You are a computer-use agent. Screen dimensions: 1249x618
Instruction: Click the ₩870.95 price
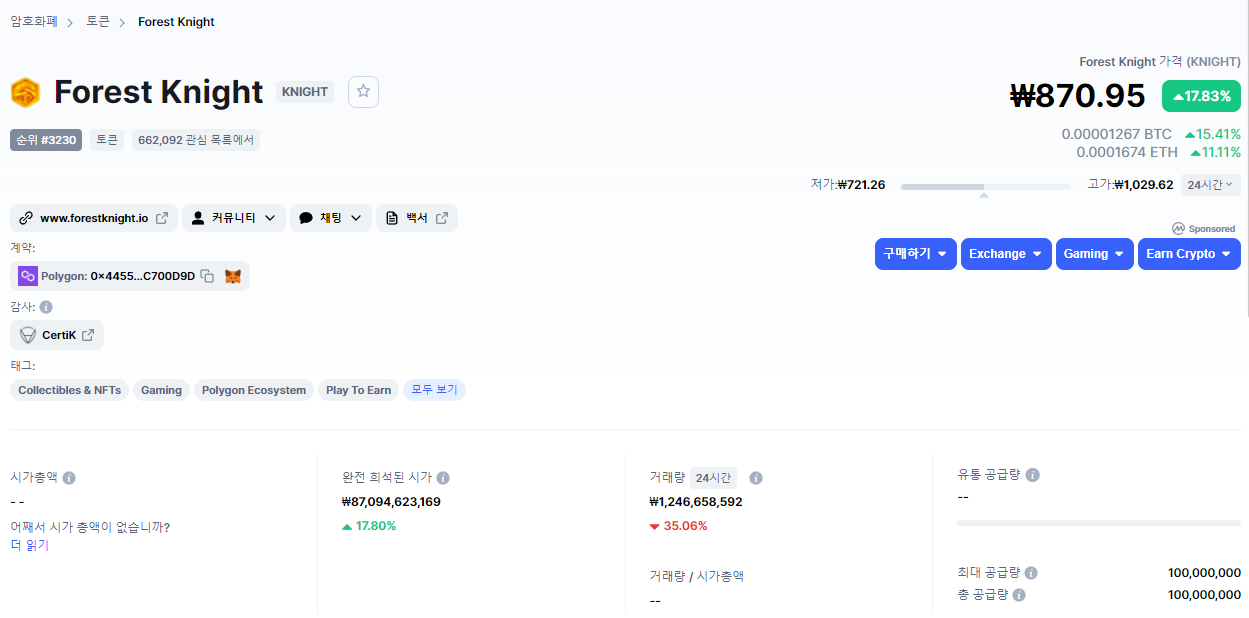point(1078,96)
